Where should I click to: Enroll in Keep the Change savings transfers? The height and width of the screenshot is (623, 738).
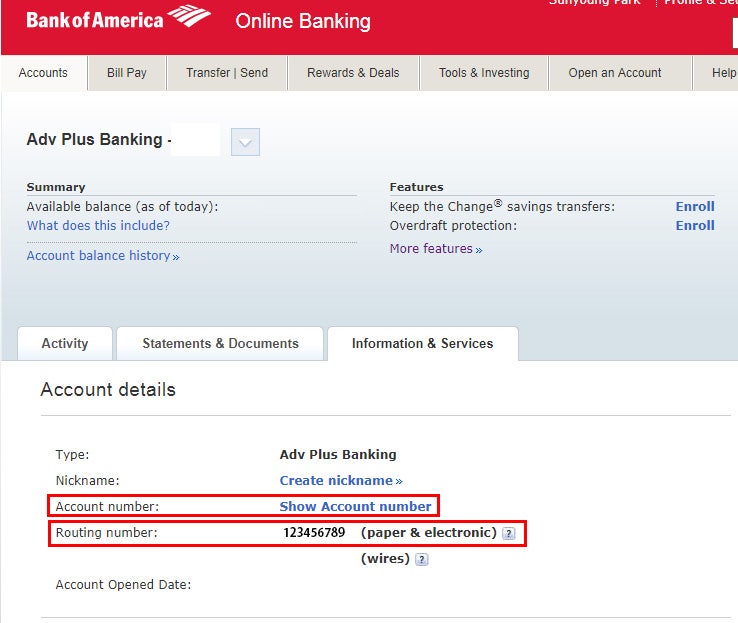[x=695, y=207]
